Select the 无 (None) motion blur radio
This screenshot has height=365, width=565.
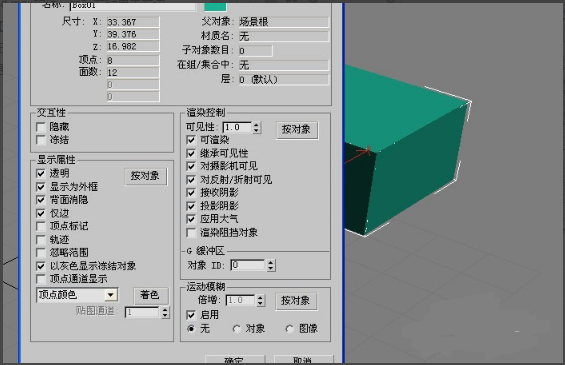tap(191, 329)
